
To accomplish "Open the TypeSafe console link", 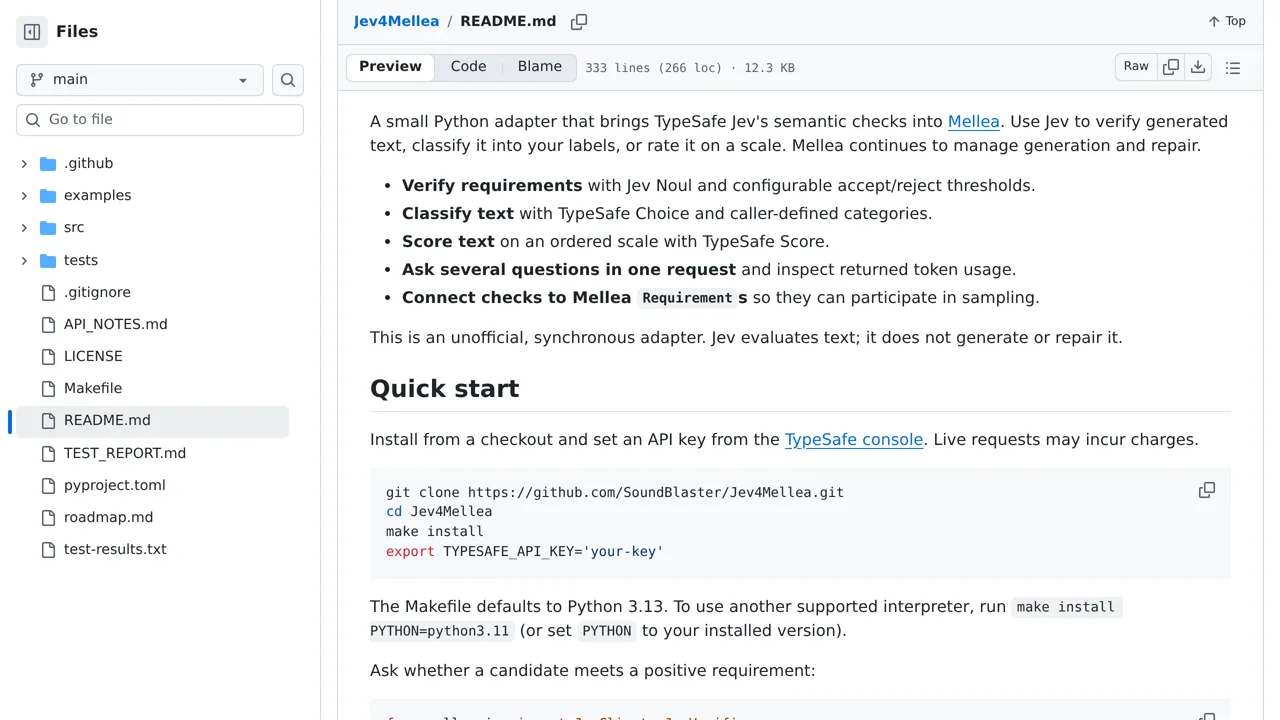I will click(854, 440).
